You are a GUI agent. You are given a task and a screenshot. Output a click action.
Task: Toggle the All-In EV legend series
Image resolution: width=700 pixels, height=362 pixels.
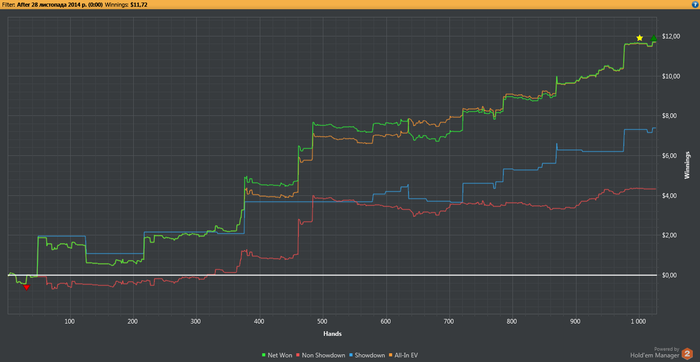pyautogui.click(x=404, y=355)
